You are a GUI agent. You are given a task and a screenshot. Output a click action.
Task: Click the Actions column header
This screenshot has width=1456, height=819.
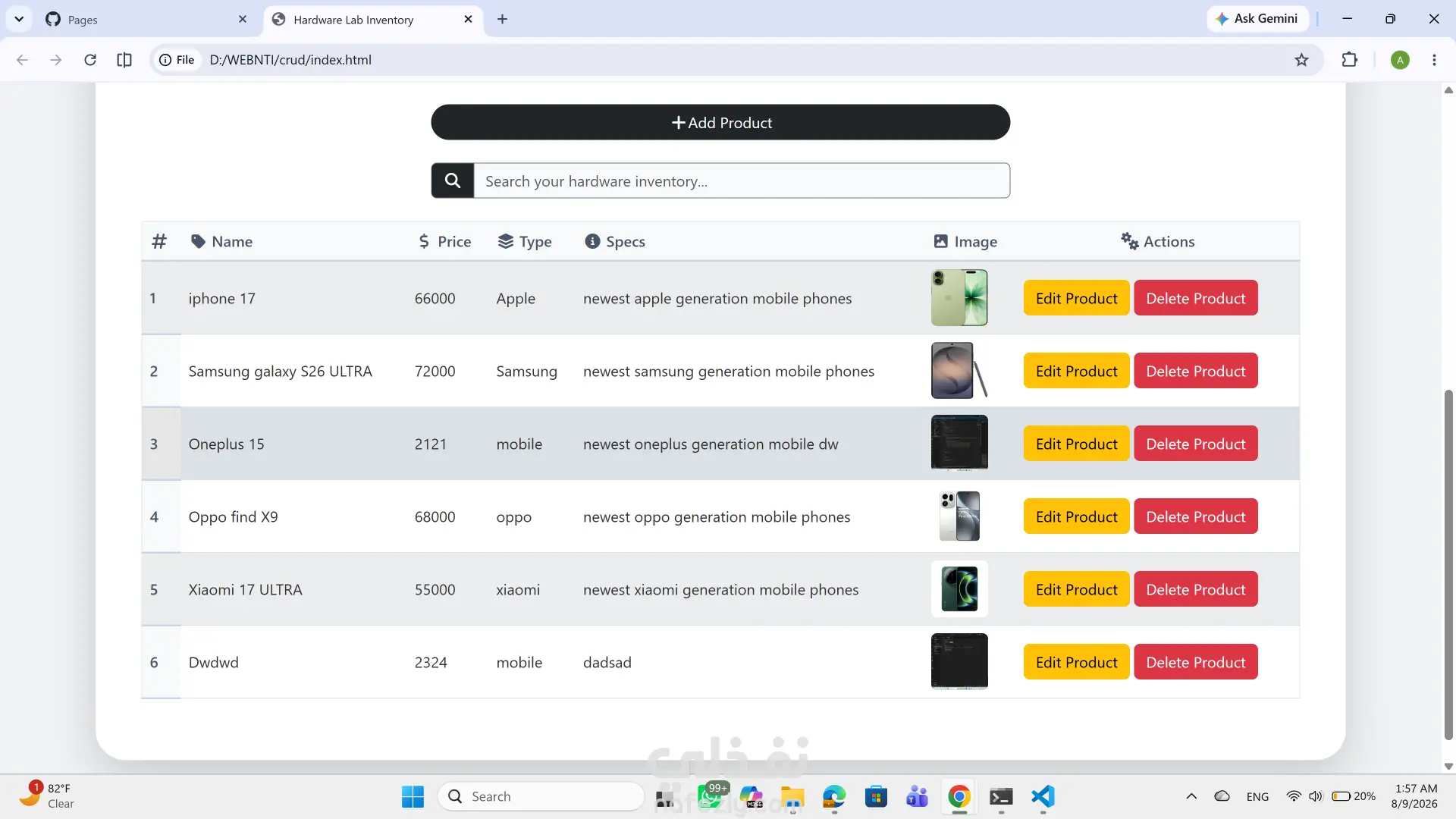click(x=1158, y=241)
